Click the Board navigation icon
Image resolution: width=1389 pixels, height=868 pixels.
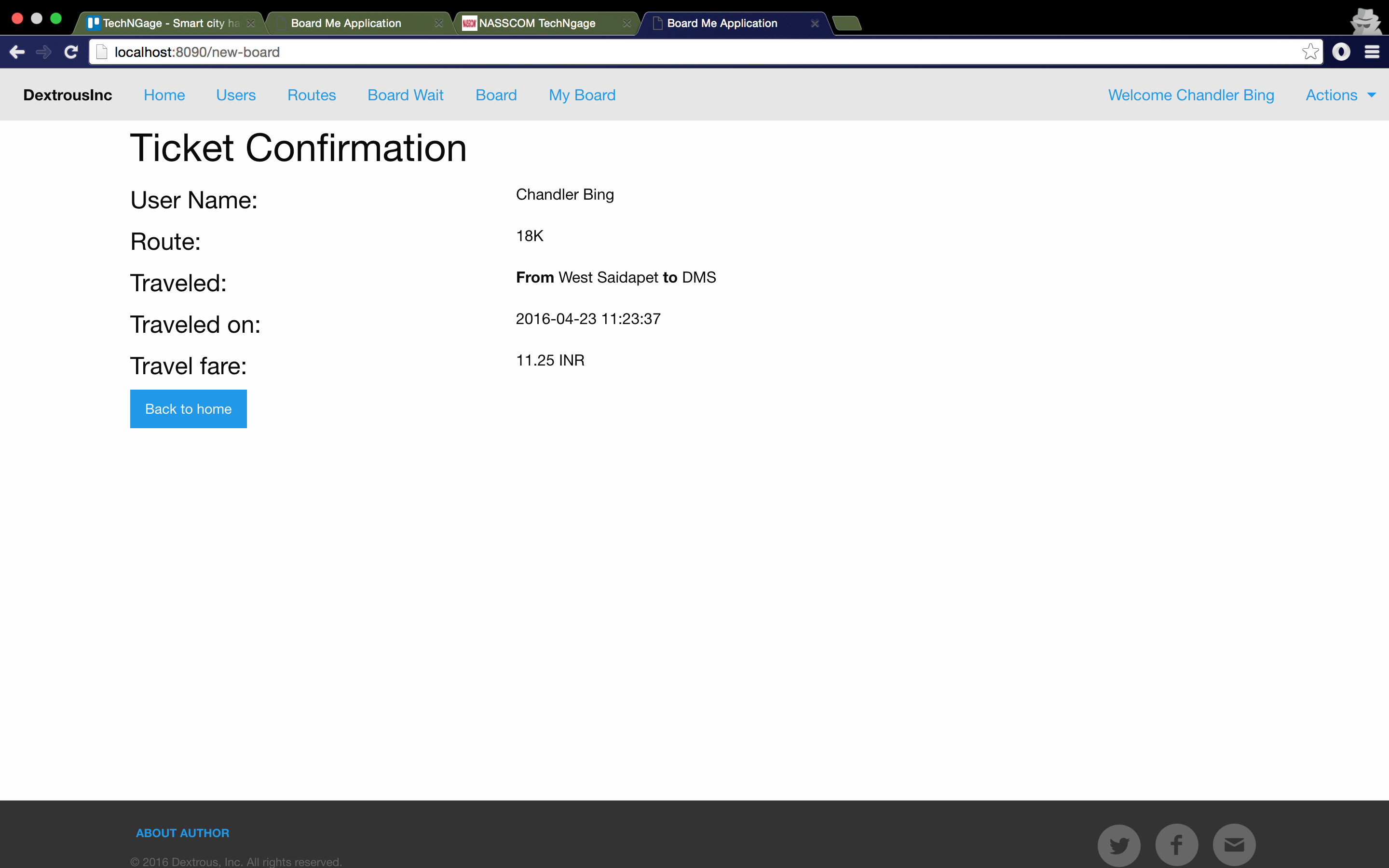tap(496, 94)
